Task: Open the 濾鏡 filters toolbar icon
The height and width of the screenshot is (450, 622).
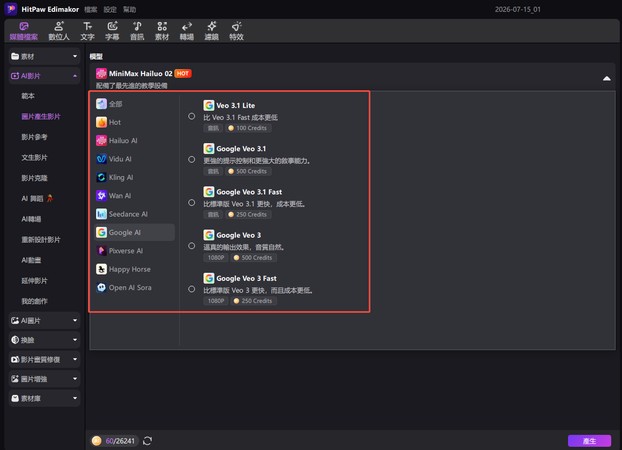Action: tap(211, 31)
